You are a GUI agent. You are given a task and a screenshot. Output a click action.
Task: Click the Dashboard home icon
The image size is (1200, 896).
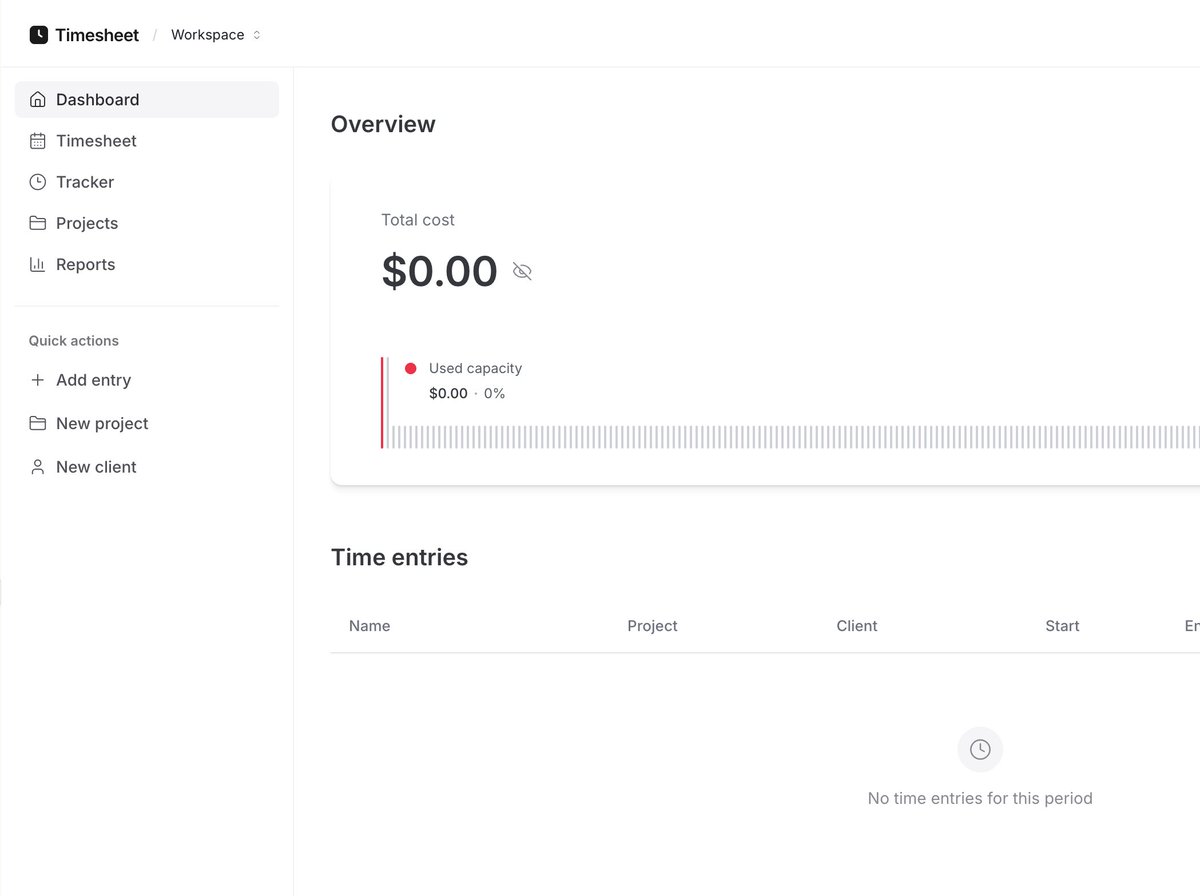(38, 100)
